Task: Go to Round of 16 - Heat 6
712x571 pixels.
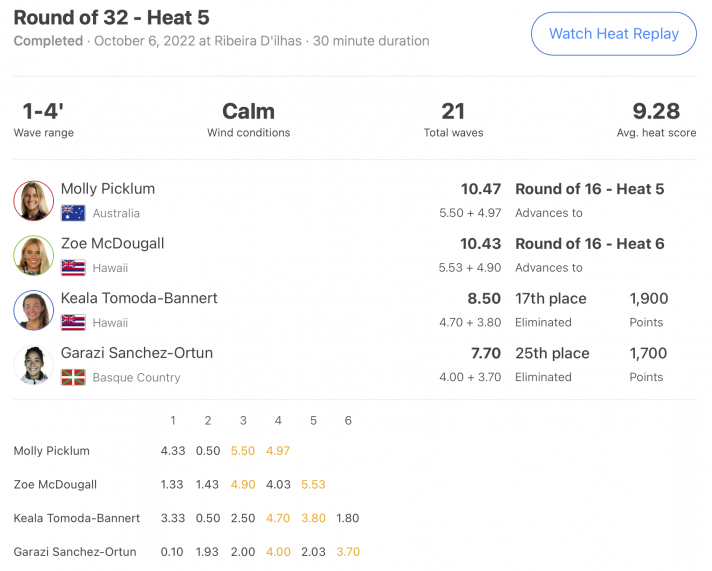Action: (x=589, y=244)
